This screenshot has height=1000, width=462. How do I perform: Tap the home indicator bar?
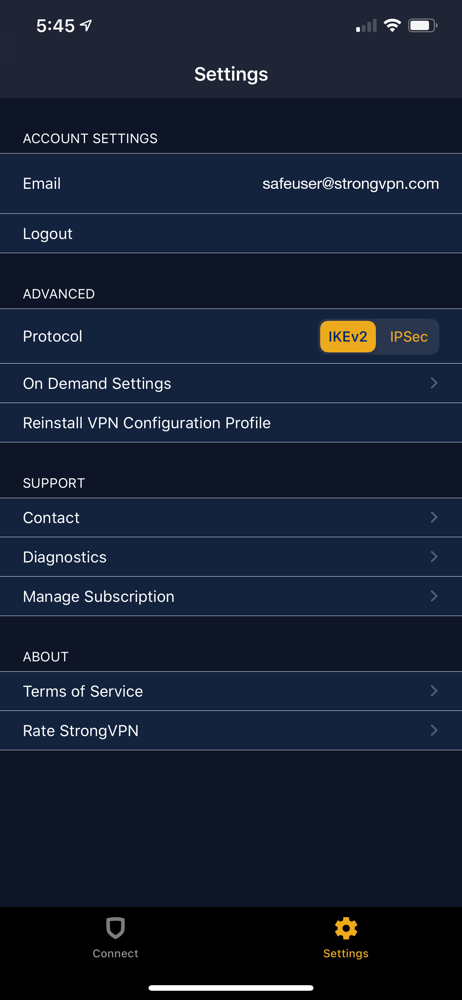pyautogui.click(x=231, y=988)
